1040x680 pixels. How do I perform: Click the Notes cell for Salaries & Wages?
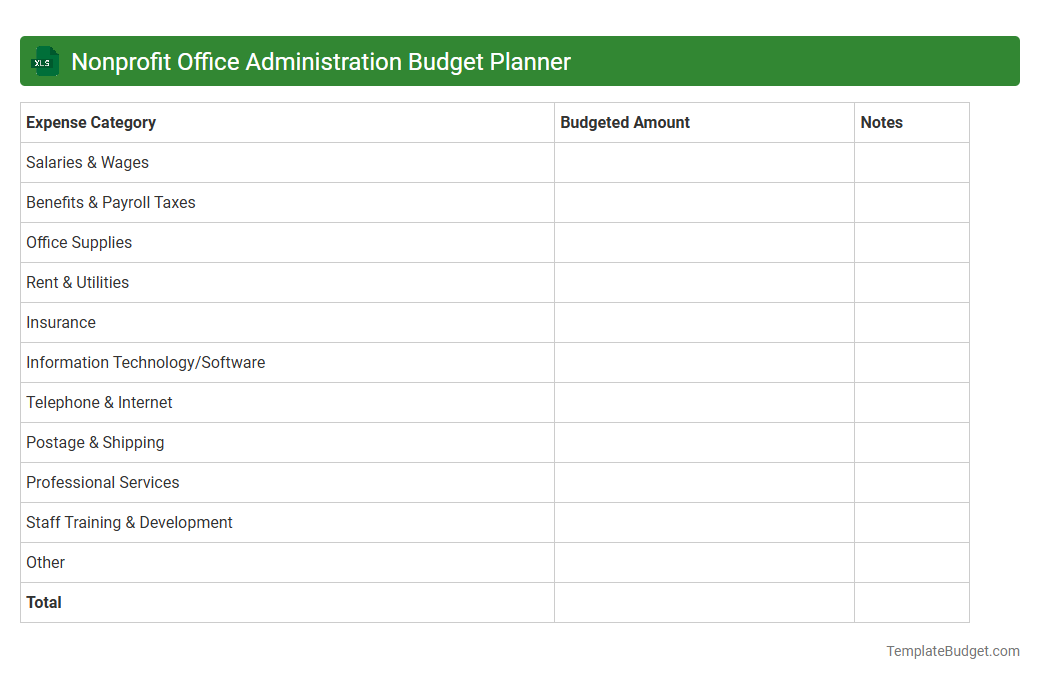coord(910,162)
